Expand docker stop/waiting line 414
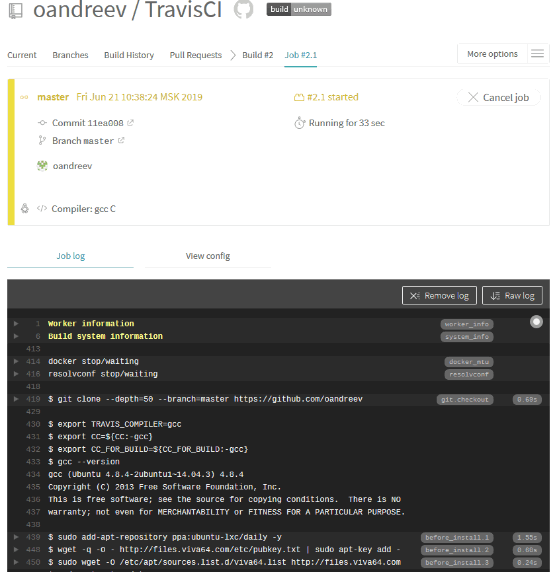 pyautogui.click(x=16, y=361)
